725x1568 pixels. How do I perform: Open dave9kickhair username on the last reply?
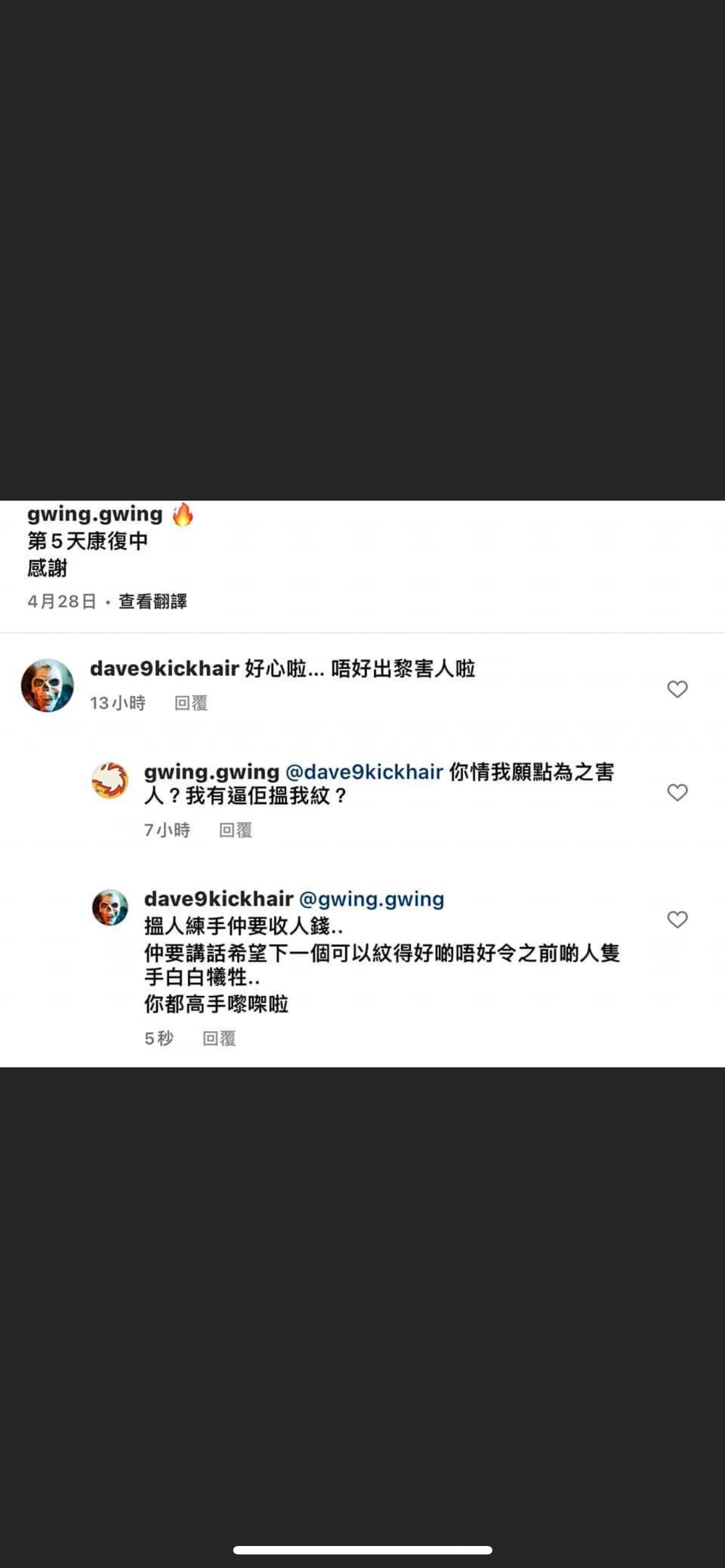click(219, 899)
